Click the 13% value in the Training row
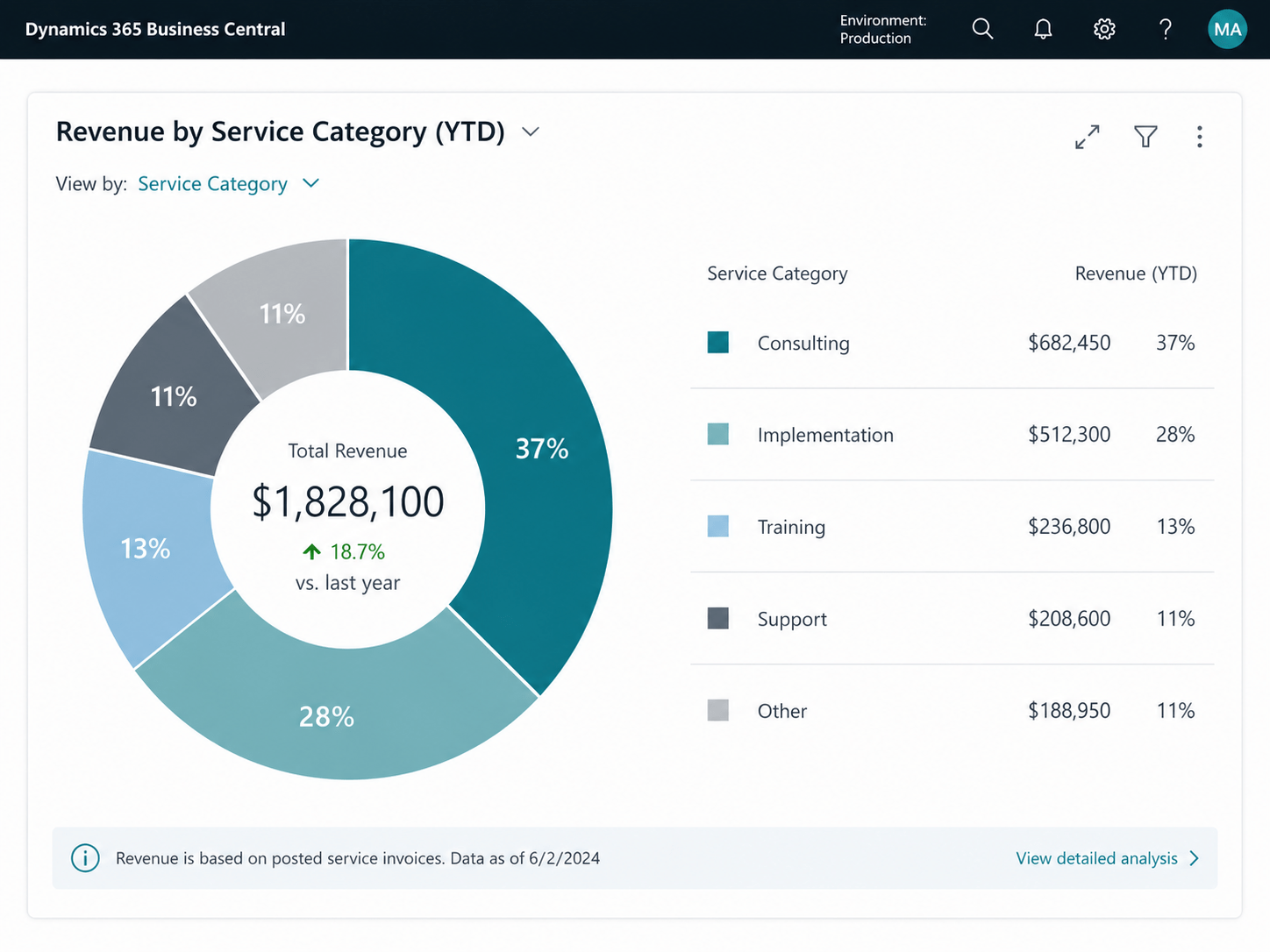The height and width of the screenshot is (952, 1270). pos(1175,527)
